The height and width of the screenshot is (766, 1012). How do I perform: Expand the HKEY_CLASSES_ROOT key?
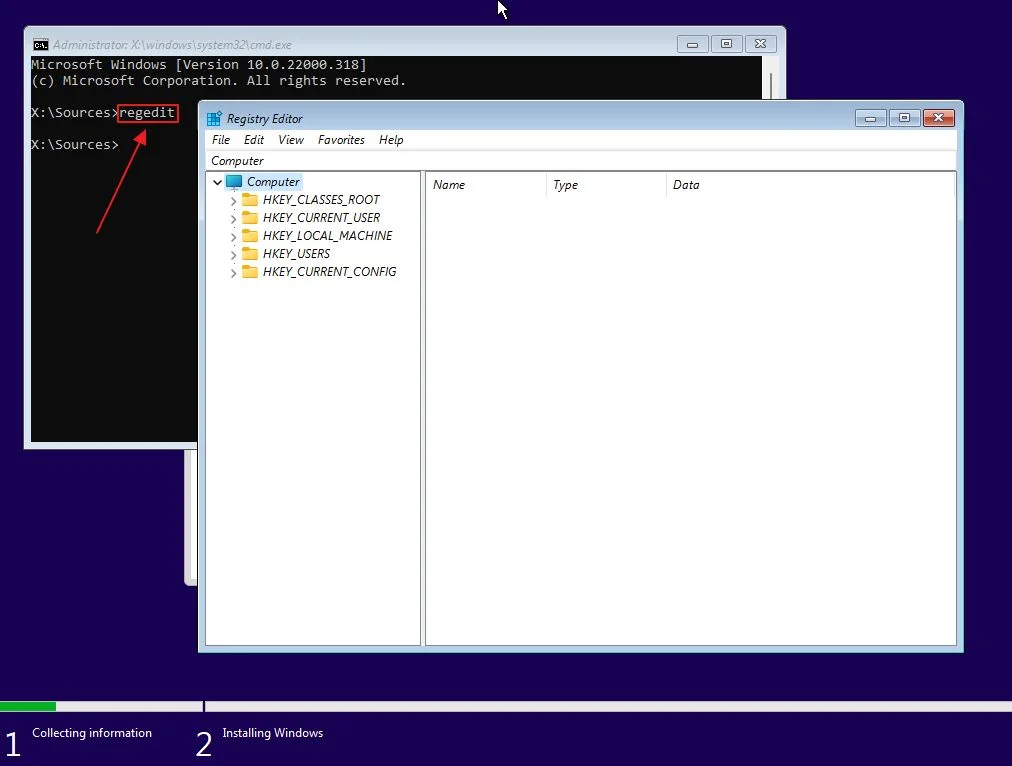pyautogui.click(x=233, y=201)
